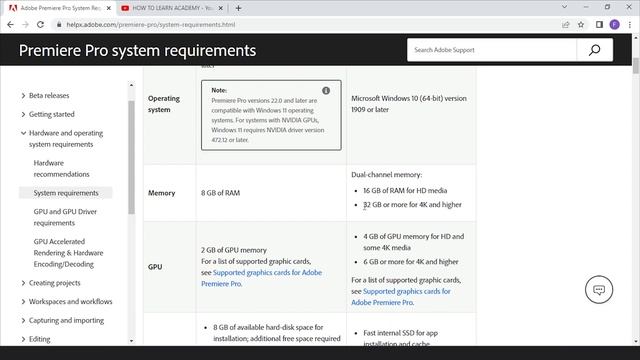This screenshot has height=360, width=640.
Task: Click the share page icon in address bar
Action: tap(566, 24)
